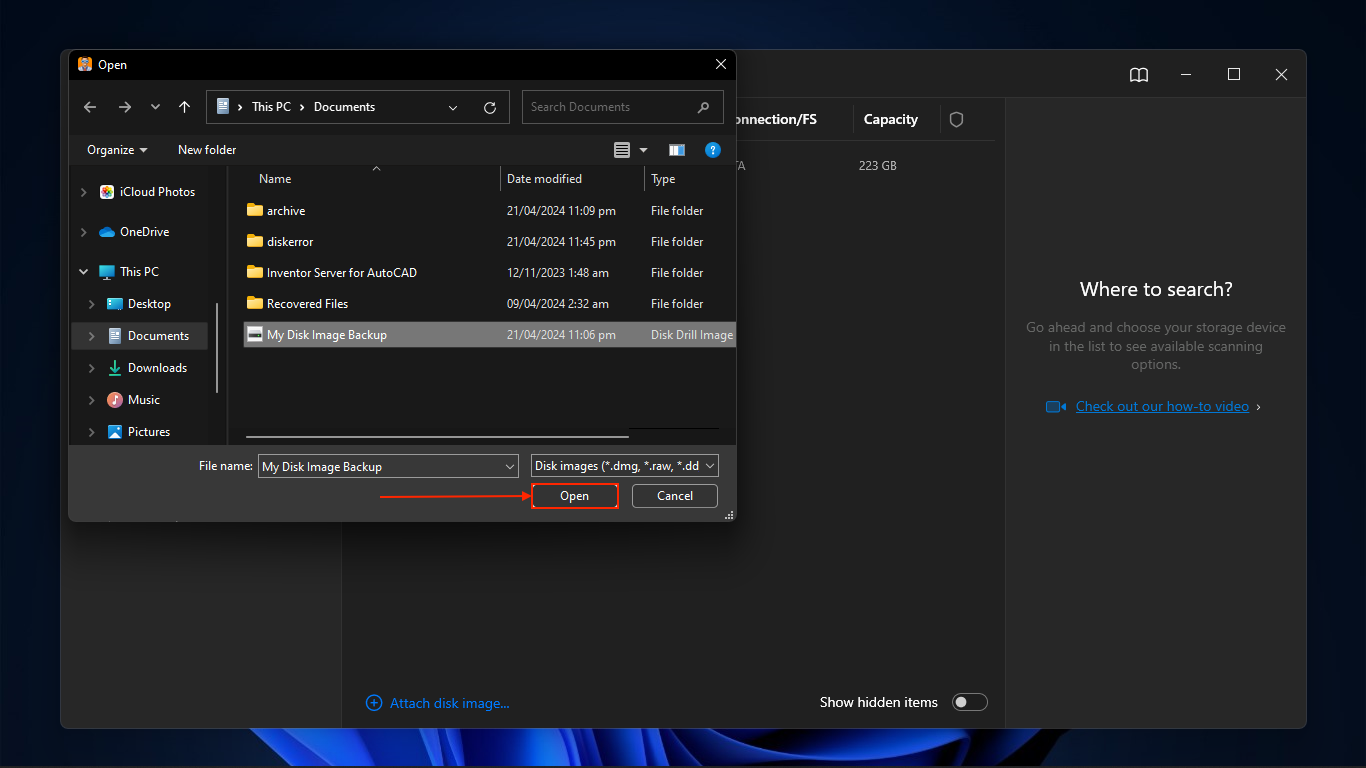
Task: Click Attach disk image link in Disk Drill
Action: pyautogui.click(x=450, y=703)
